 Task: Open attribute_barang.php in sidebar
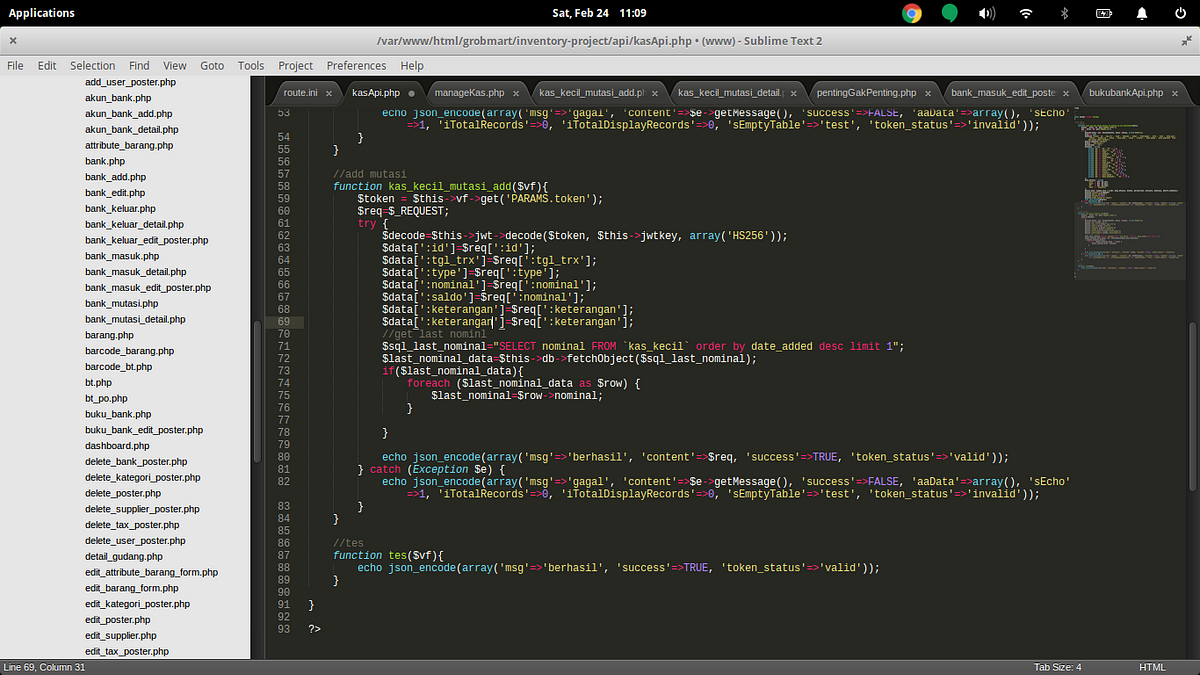[x=129, y=145]
